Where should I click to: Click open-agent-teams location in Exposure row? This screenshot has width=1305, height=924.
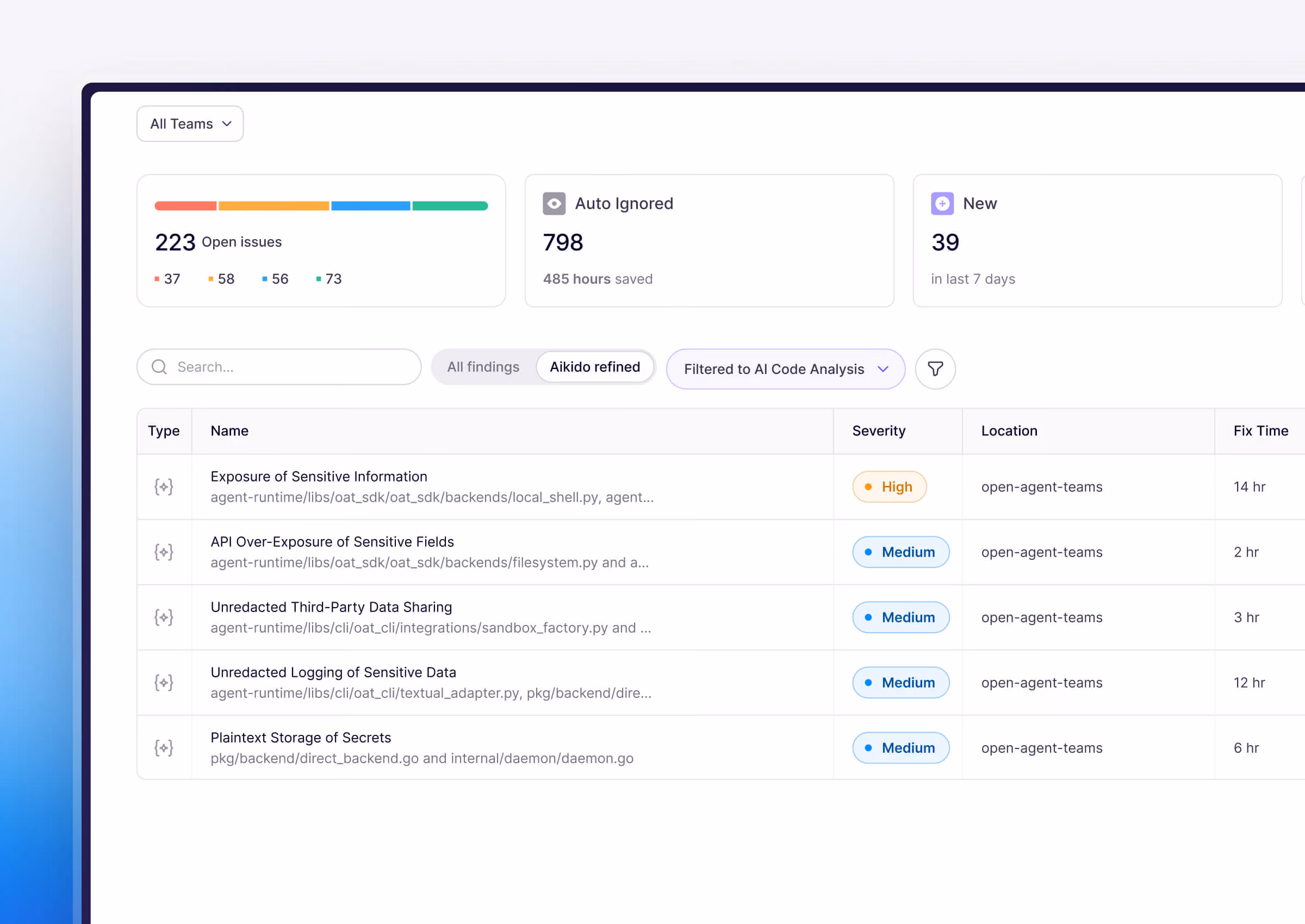(1041, 486)
